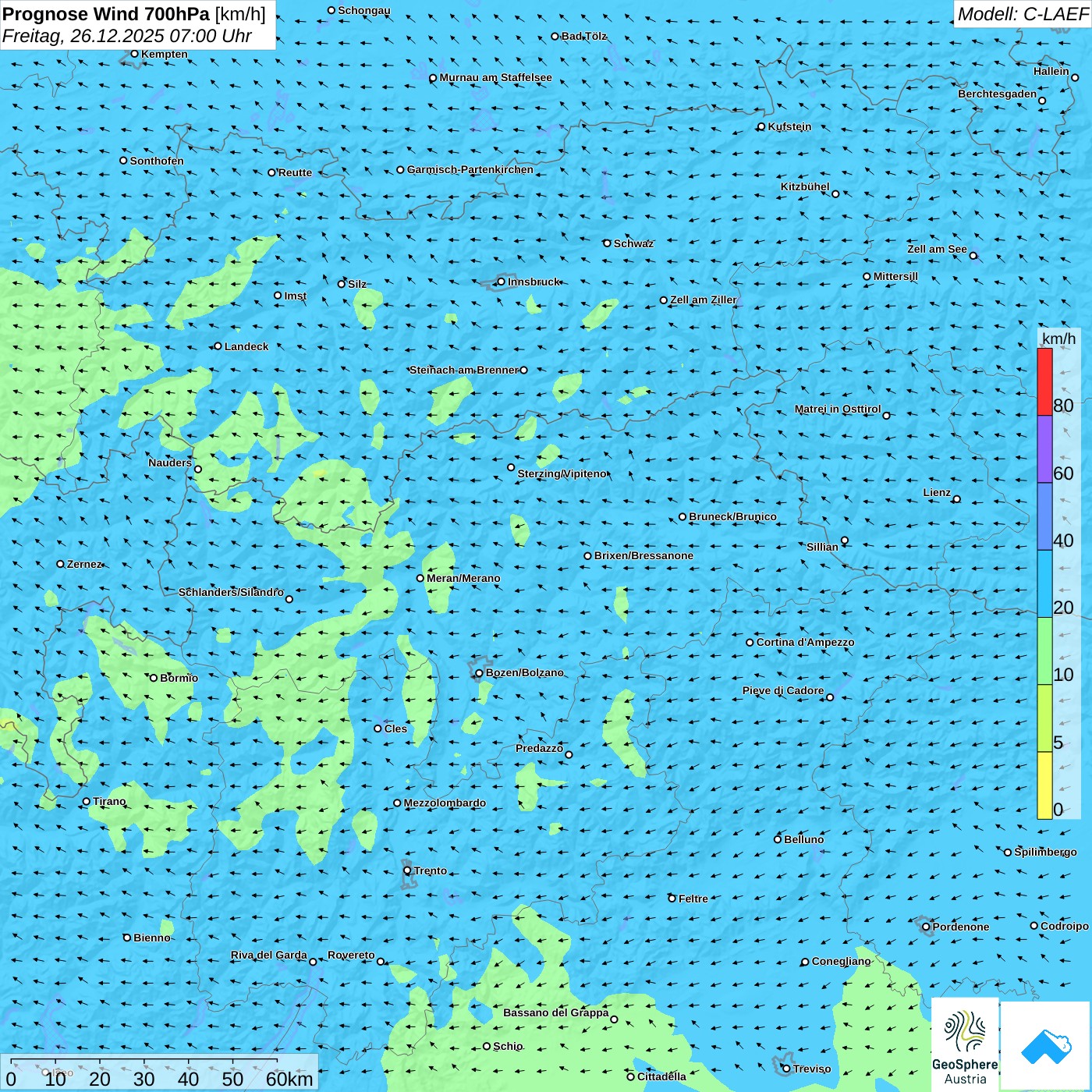
Task: Click the Zell am Ziller label
Action: (x=703, y=300)
